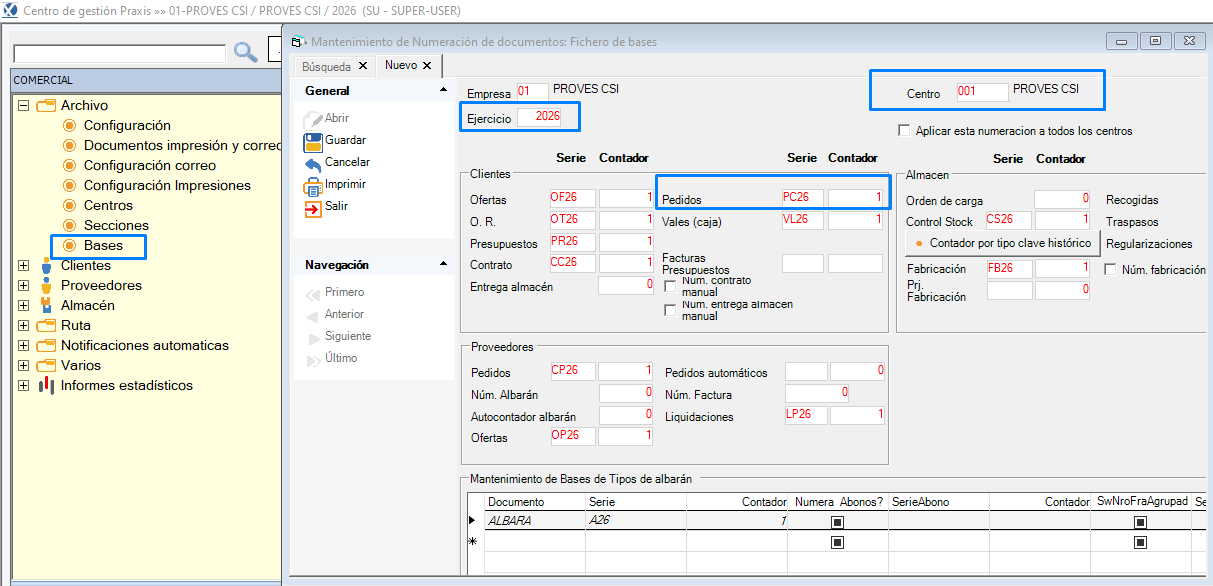Click the Cancelar link
1213x586 pixels.
(x=348, y=162)
